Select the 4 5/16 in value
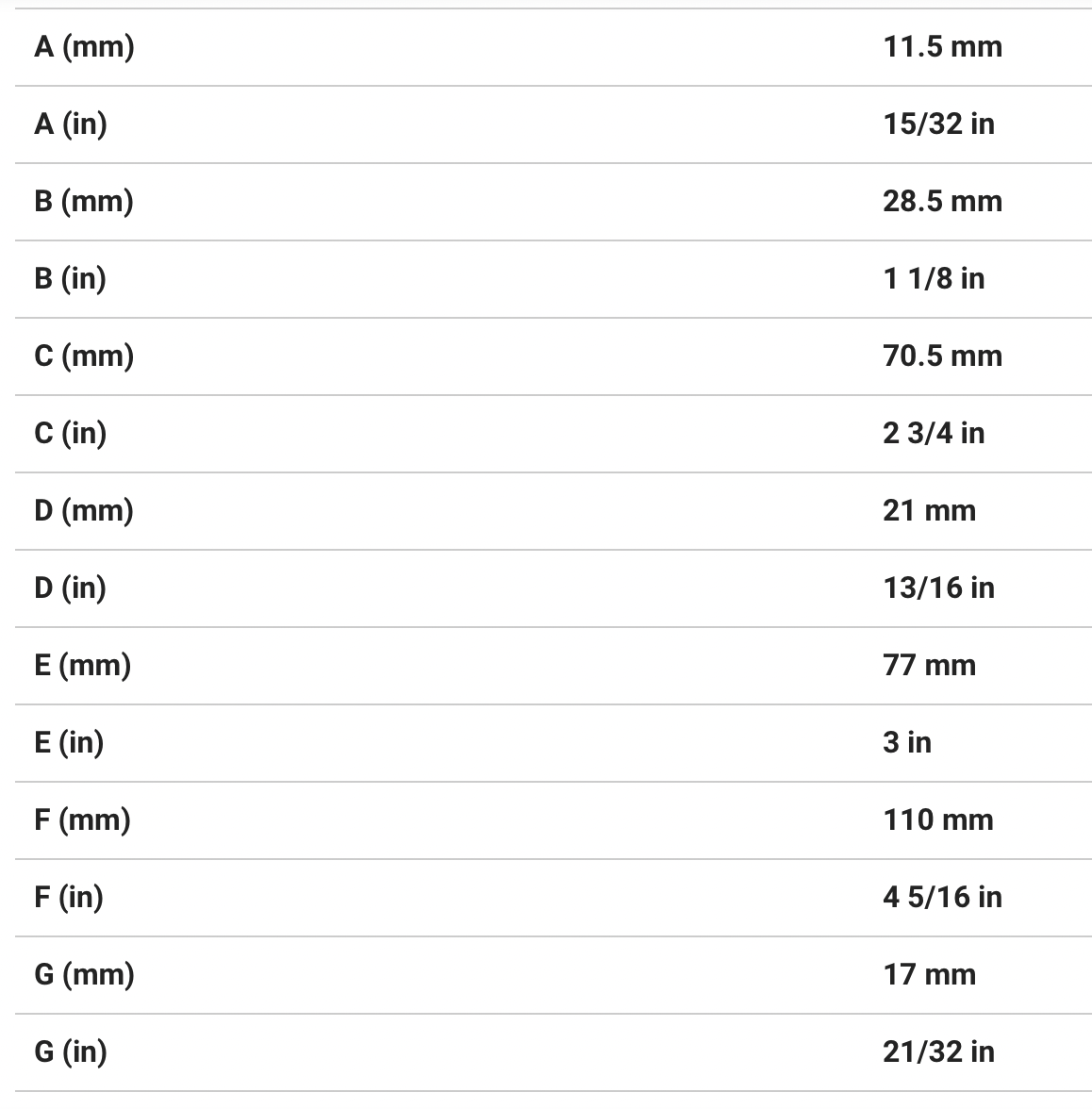The image size is (1092, 1109). (942, 897)
